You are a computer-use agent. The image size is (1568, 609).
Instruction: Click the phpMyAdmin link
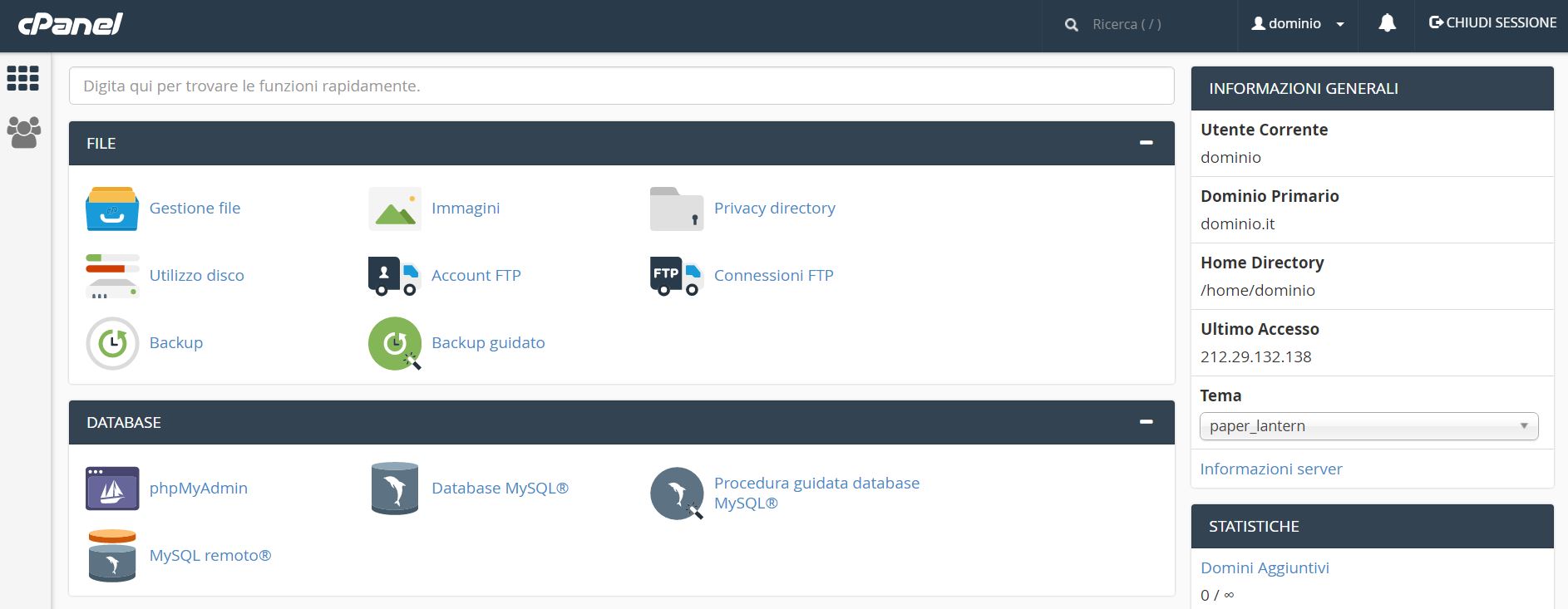click(x=199, y=489)
